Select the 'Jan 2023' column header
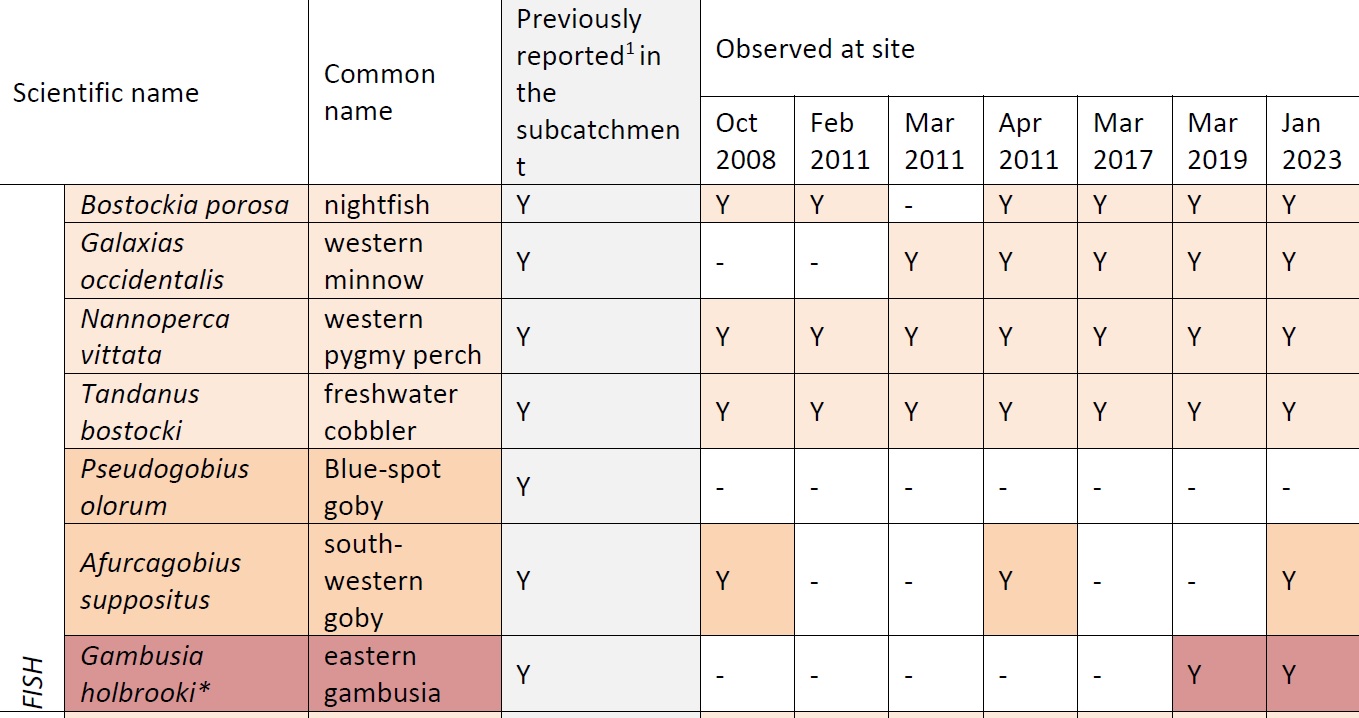The height and width of the screenshot is (718, 1359). [x=1311, y=141]
